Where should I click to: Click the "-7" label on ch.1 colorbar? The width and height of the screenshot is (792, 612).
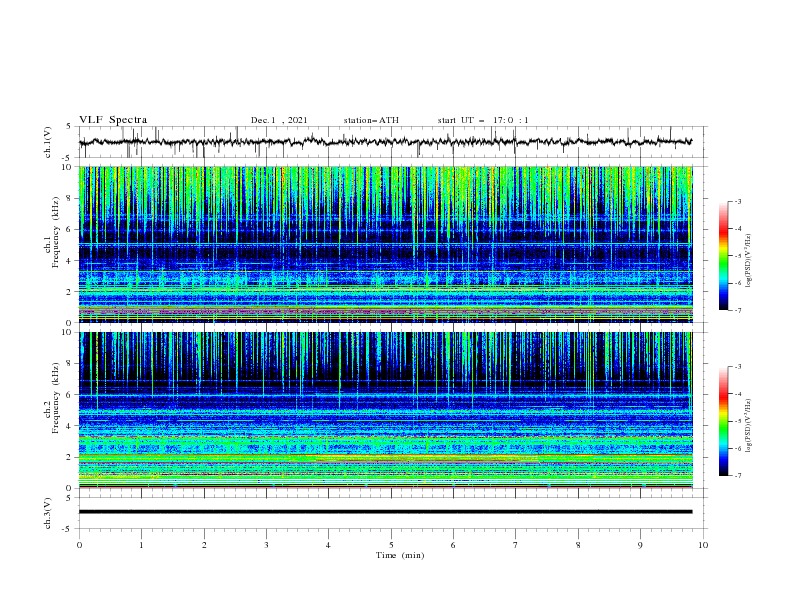[738, 310]
